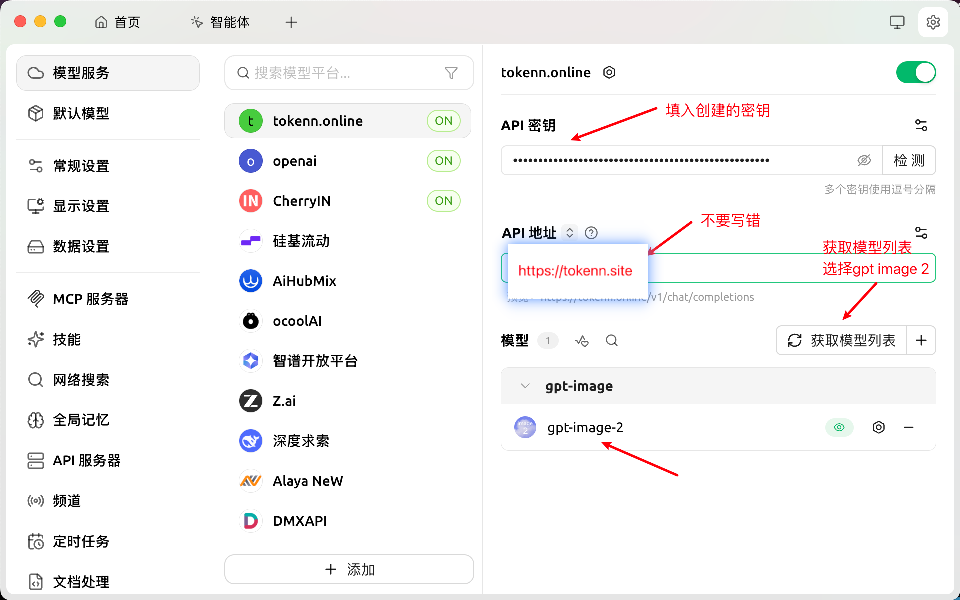Screen dimensions: 960x600
Task: Open 全局记忆 section
Action: click(108, 420)
